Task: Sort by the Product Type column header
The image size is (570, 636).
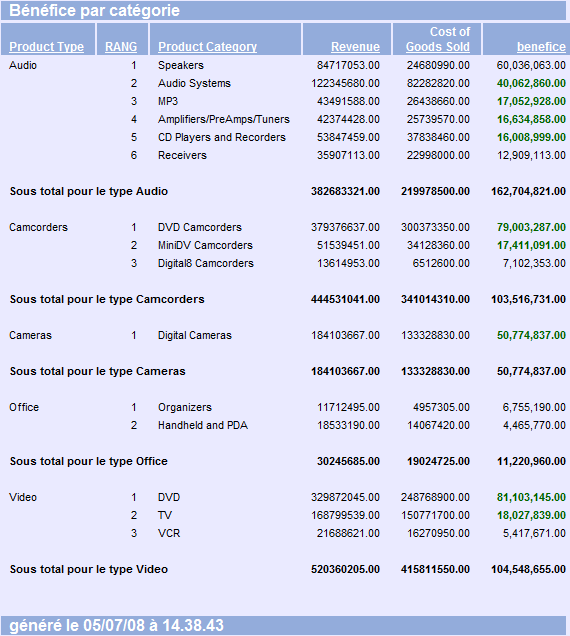Action: [47, 47]
